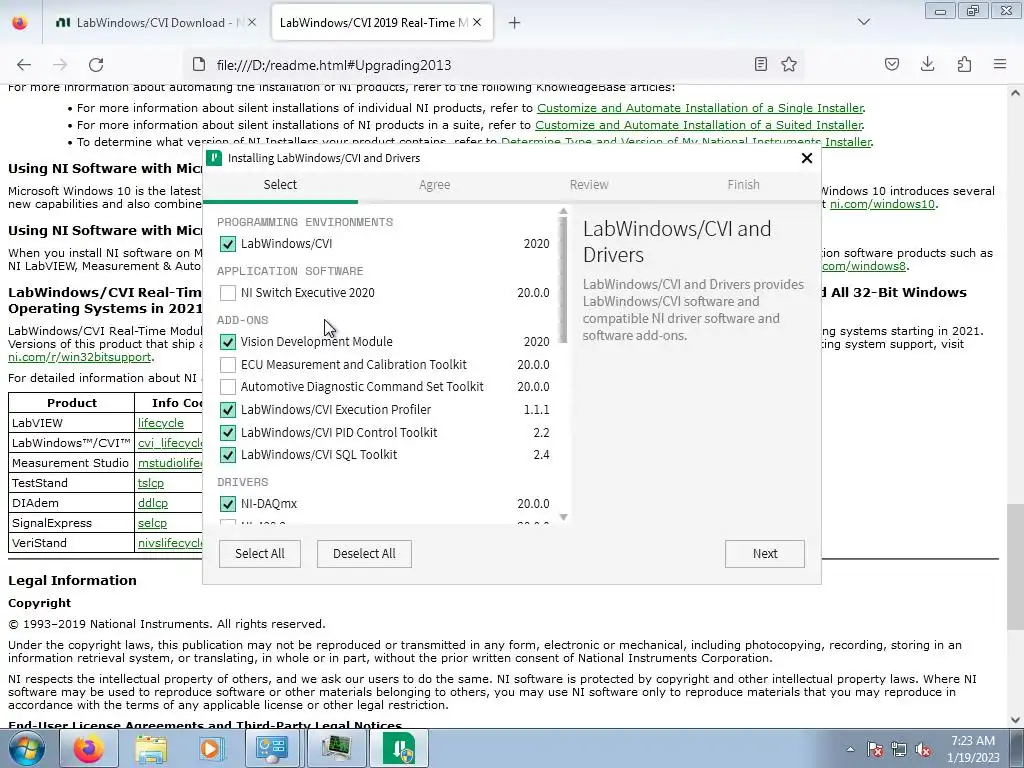Click the network tray icon

pos(899,749)
